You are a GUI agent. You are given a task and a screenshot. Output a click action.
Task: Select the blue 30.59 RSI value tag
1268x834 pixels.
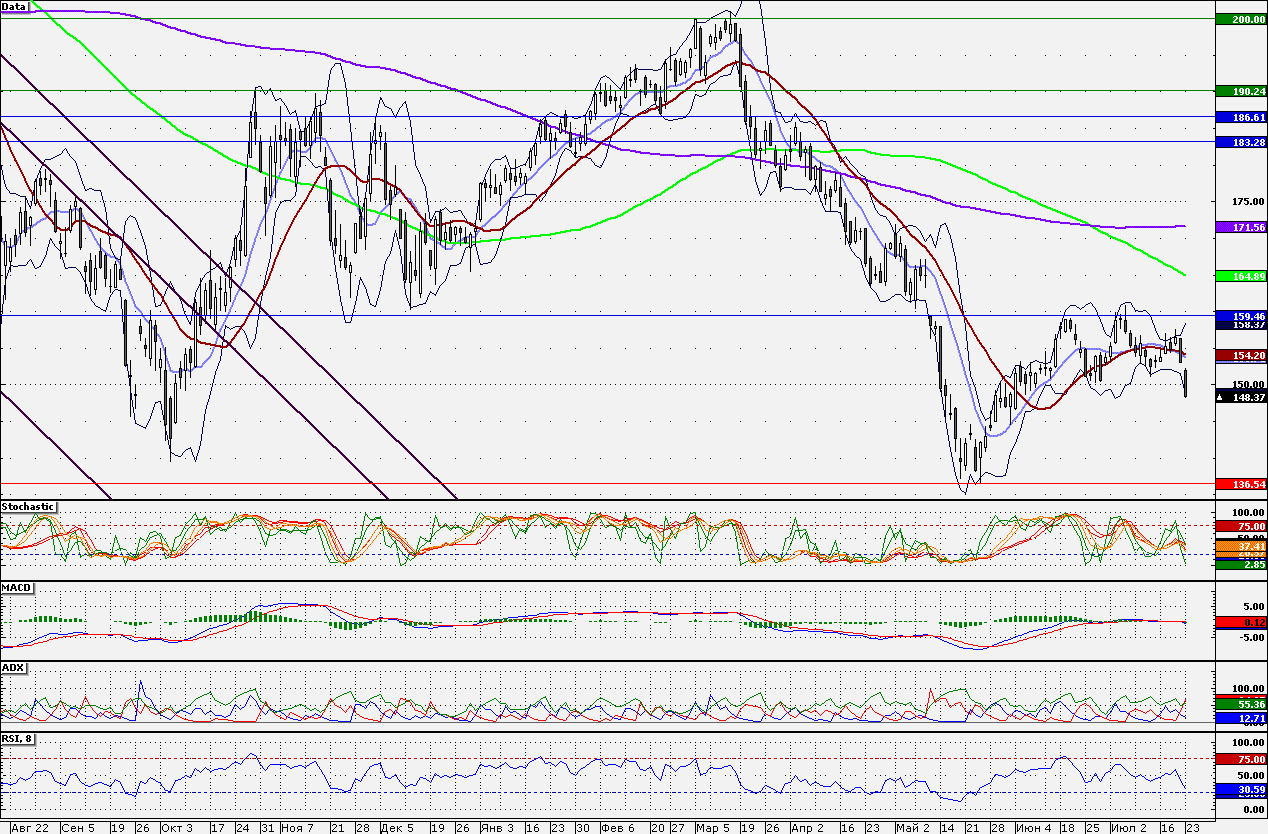click(x=1240, y=789)
